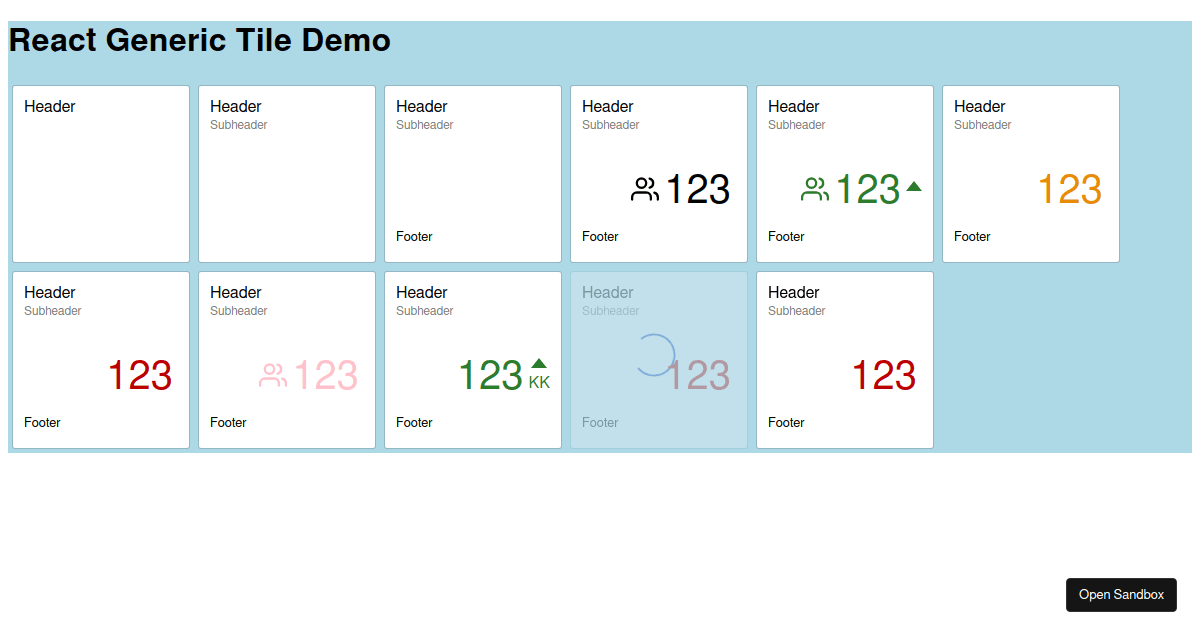Click the orange 123 value

(x=1069, y=189)
